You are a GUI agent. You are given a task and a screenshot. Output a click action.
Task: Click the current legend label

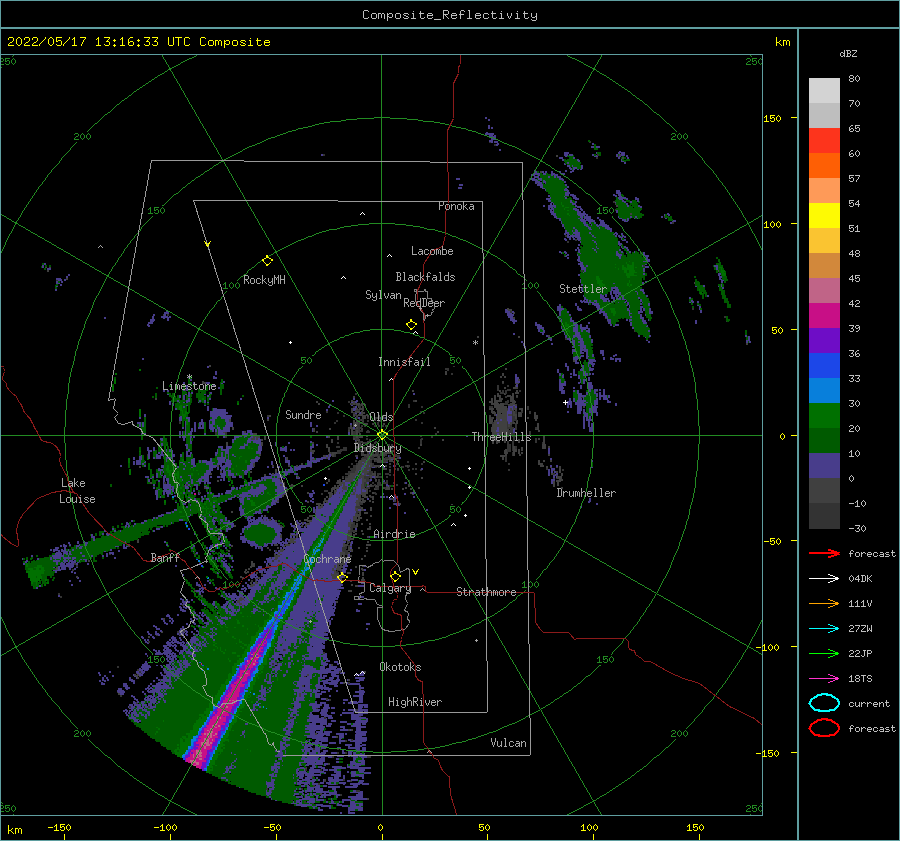coord(869,703)
